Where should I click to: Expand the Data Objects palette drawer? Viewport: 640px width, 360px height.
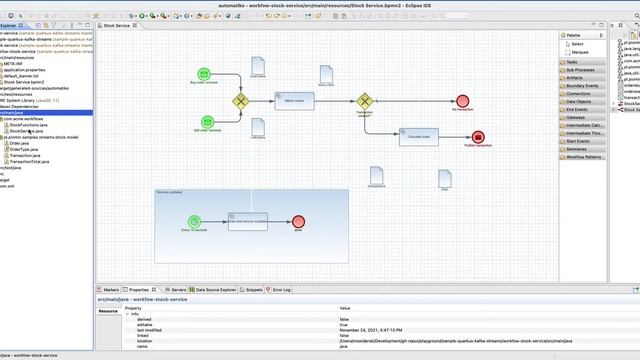pos(582,102)
